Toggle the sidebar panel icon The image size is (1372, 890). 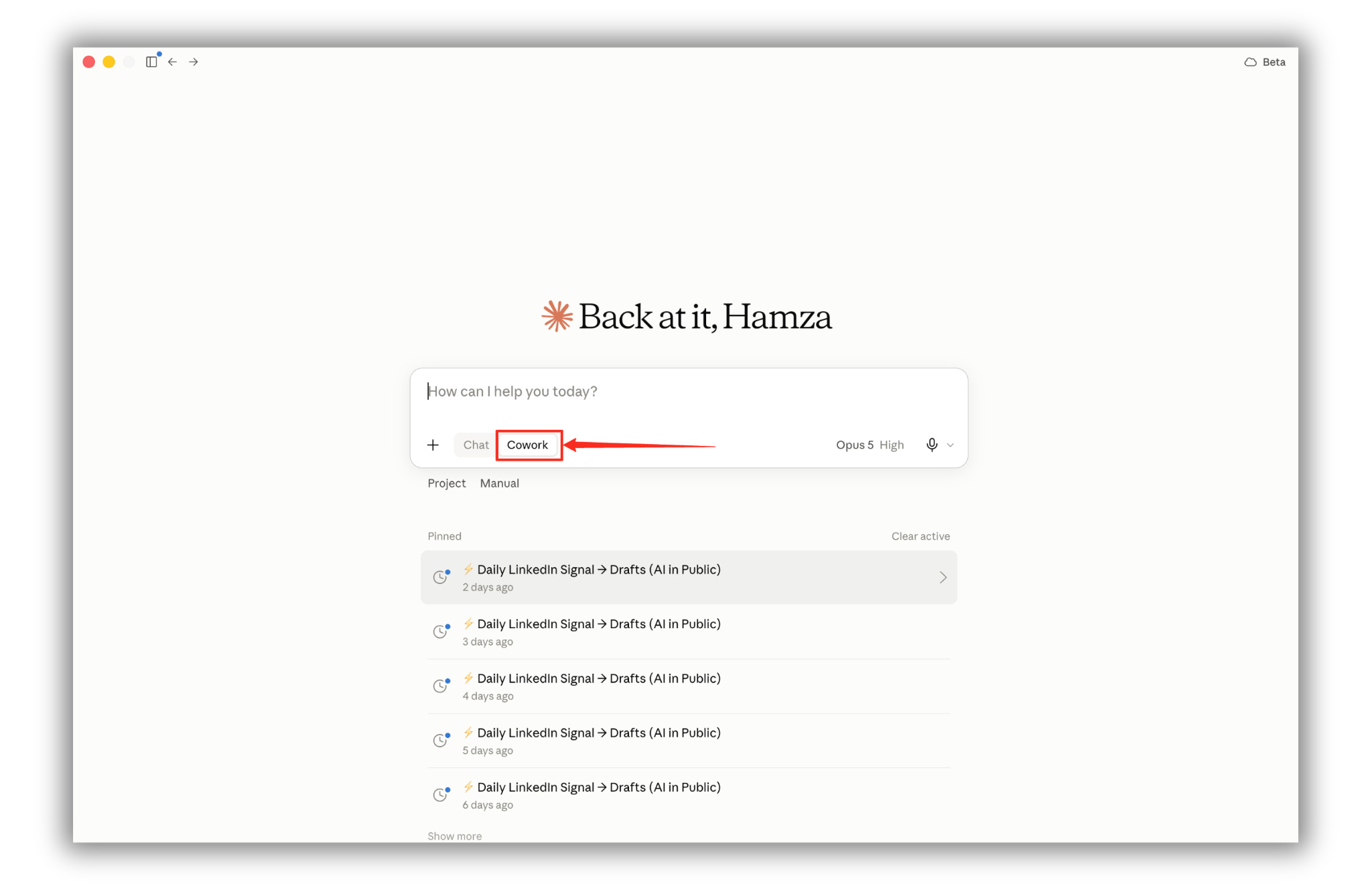click(x=151, y=62)
